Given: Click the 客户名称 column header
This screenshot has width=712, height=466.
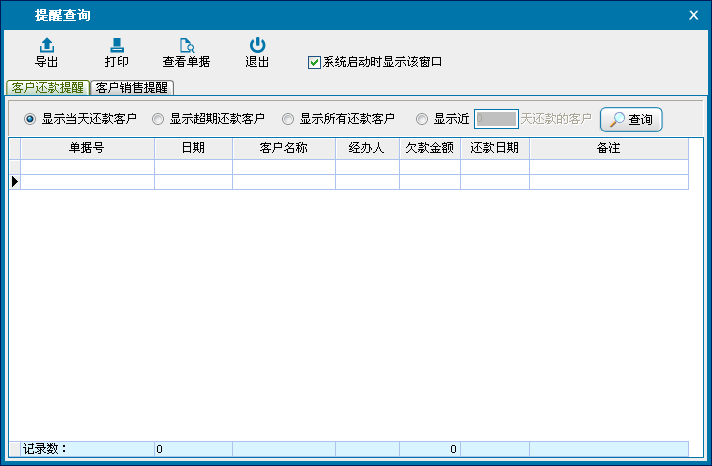Looking at the screenshot, I should (283, 148).
